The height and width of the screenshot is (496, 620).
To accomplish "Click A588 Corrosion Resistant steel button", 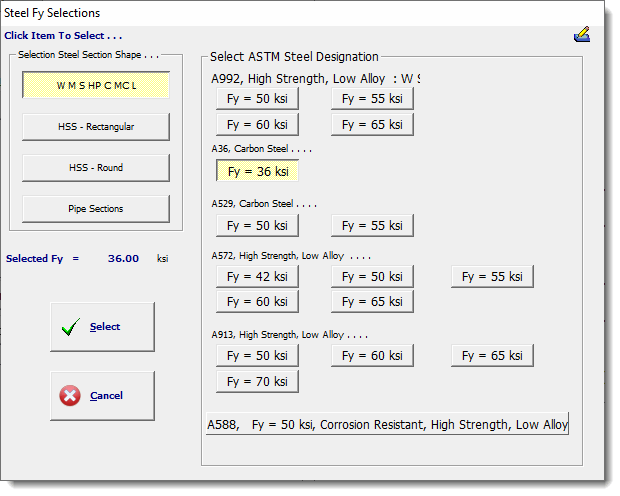I will click(x=387, y=425).
